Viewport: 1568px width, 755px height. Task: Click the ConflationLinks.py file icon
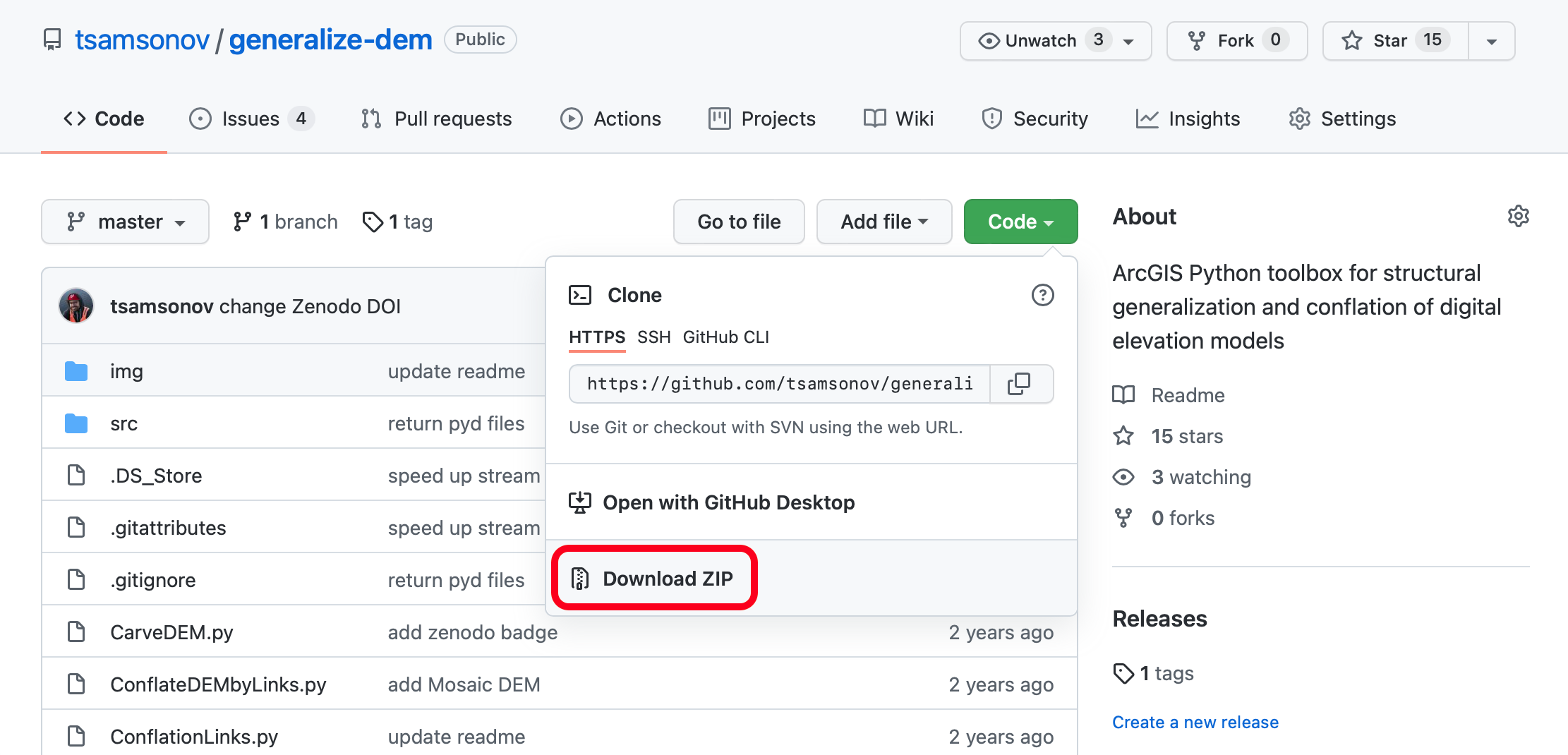point(76,737)
